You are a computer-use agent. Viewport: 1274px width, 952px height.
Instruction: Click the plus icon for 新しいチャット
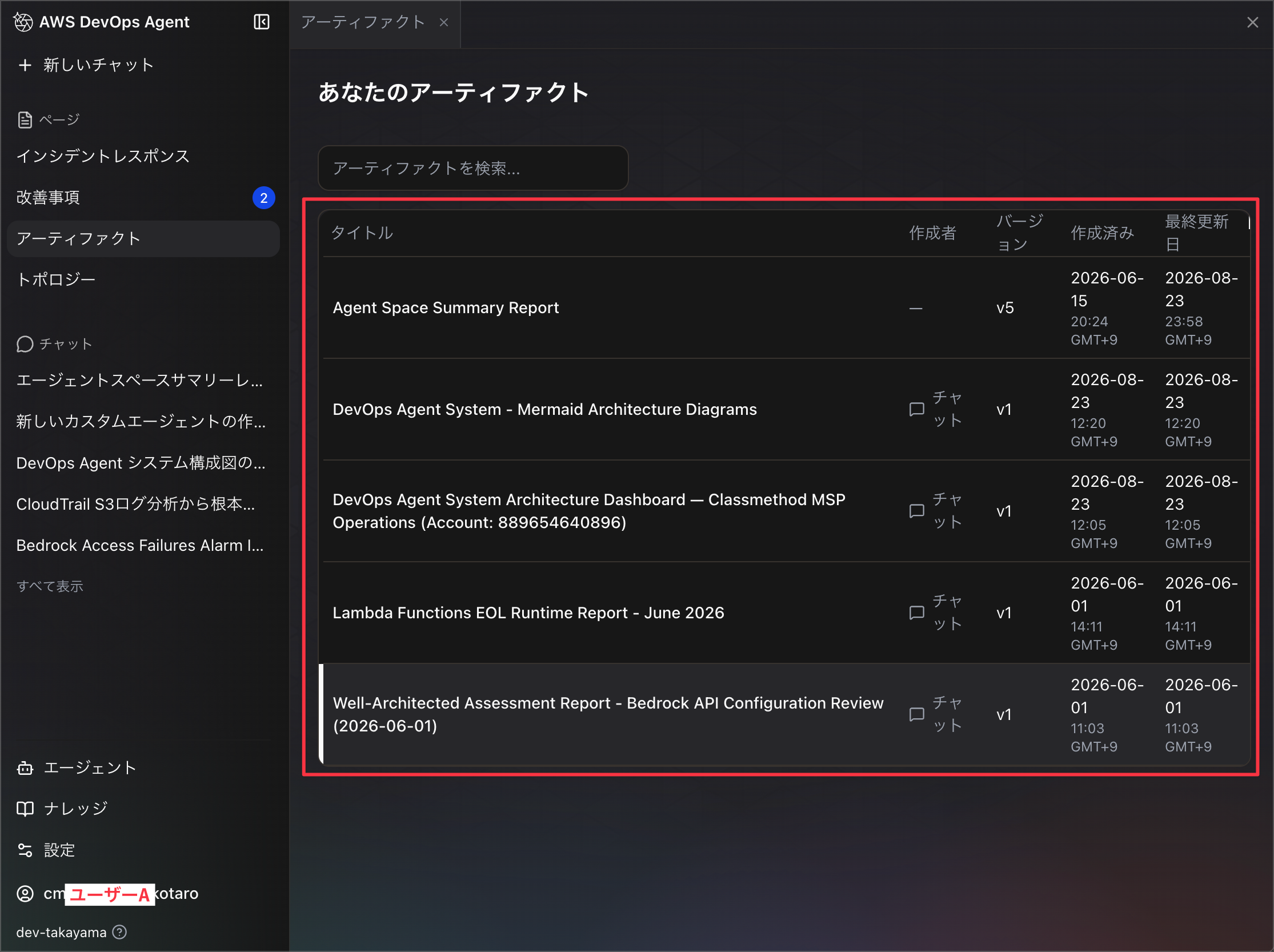click(x=25, y=65)
